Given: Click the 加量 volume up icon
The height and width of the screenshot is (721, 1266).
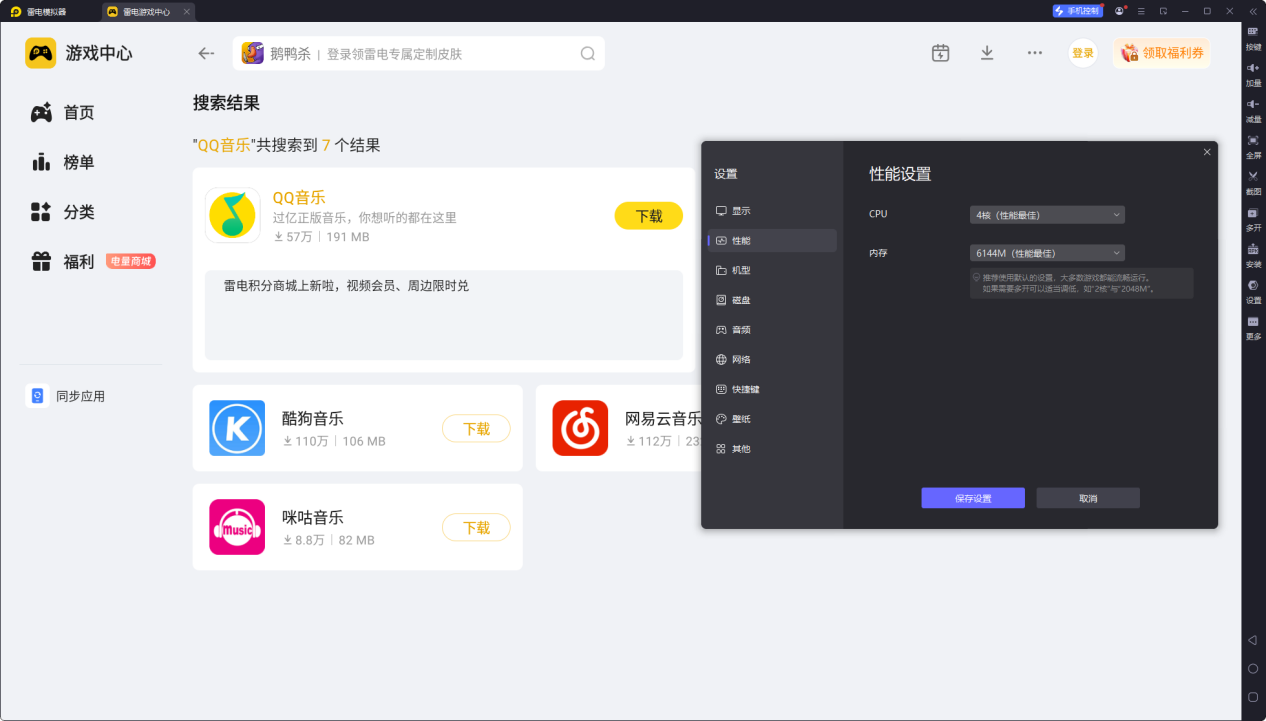Looking at the screenshot, I should point(1253,68).
